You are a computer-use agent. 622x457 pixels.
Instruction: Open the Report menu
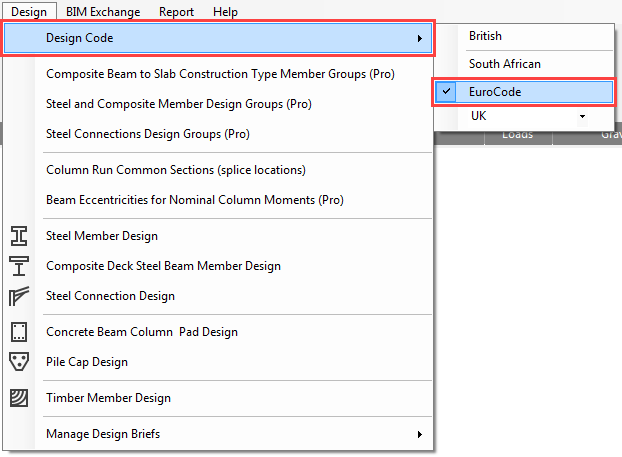tap(176, 12)
